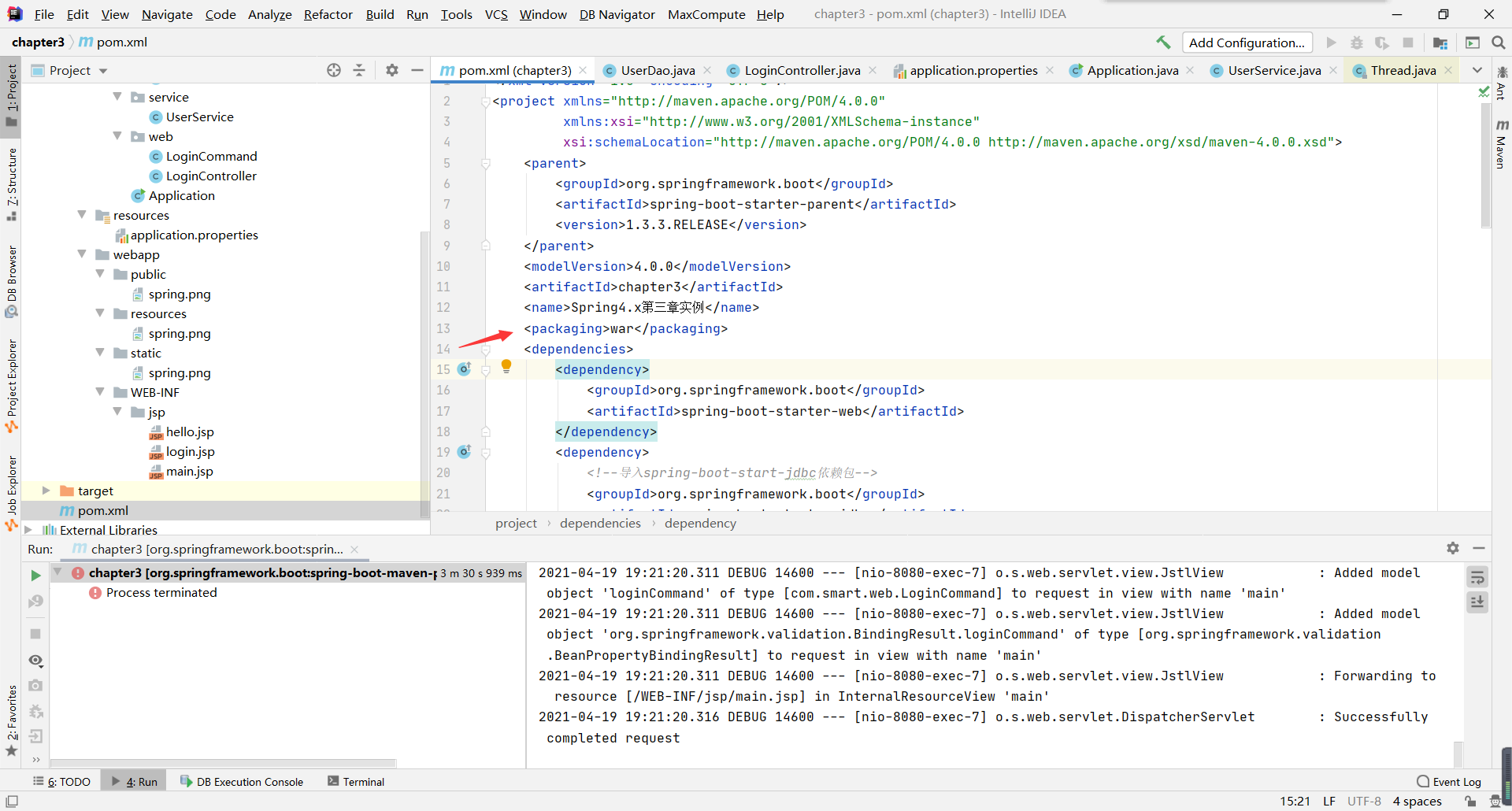Switch to the UserDao.java tab
Viewport: 1512px width, 811px height.
[x=658, y=70]
